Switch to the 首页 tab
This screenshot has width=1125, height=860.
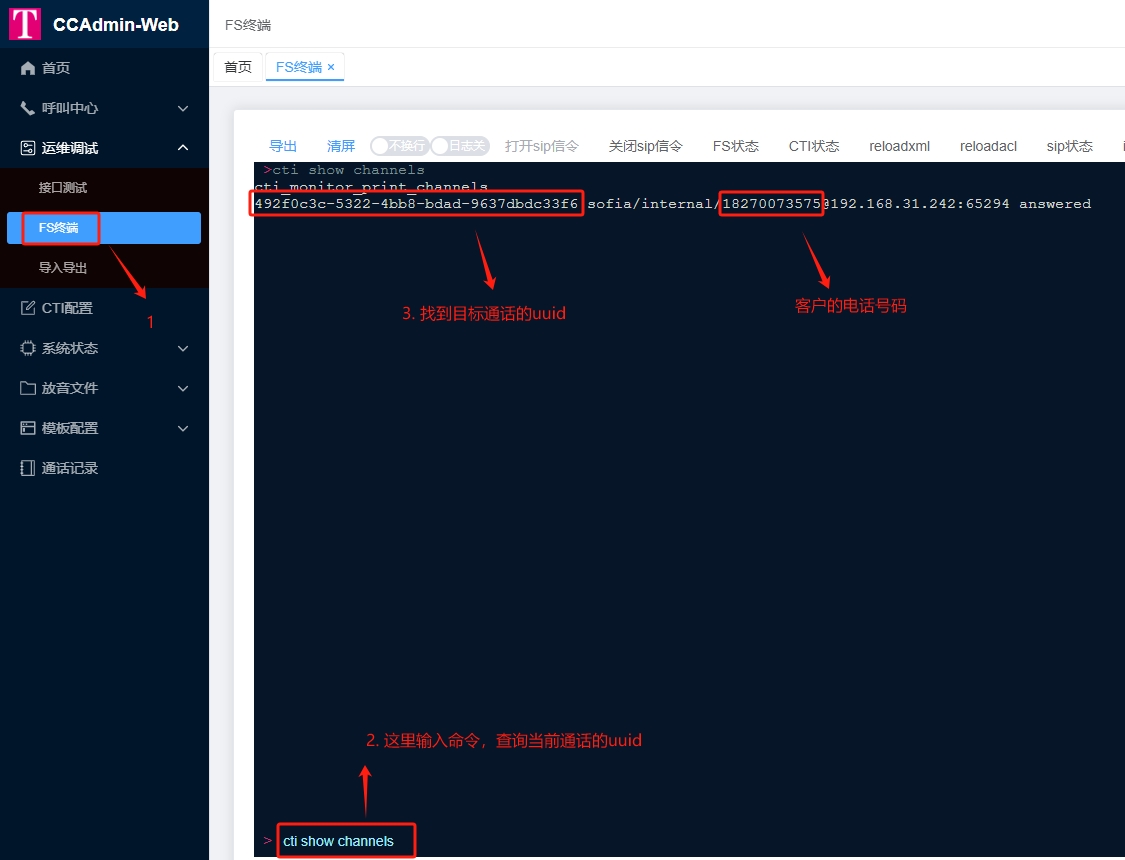click(x=238, y=67)
